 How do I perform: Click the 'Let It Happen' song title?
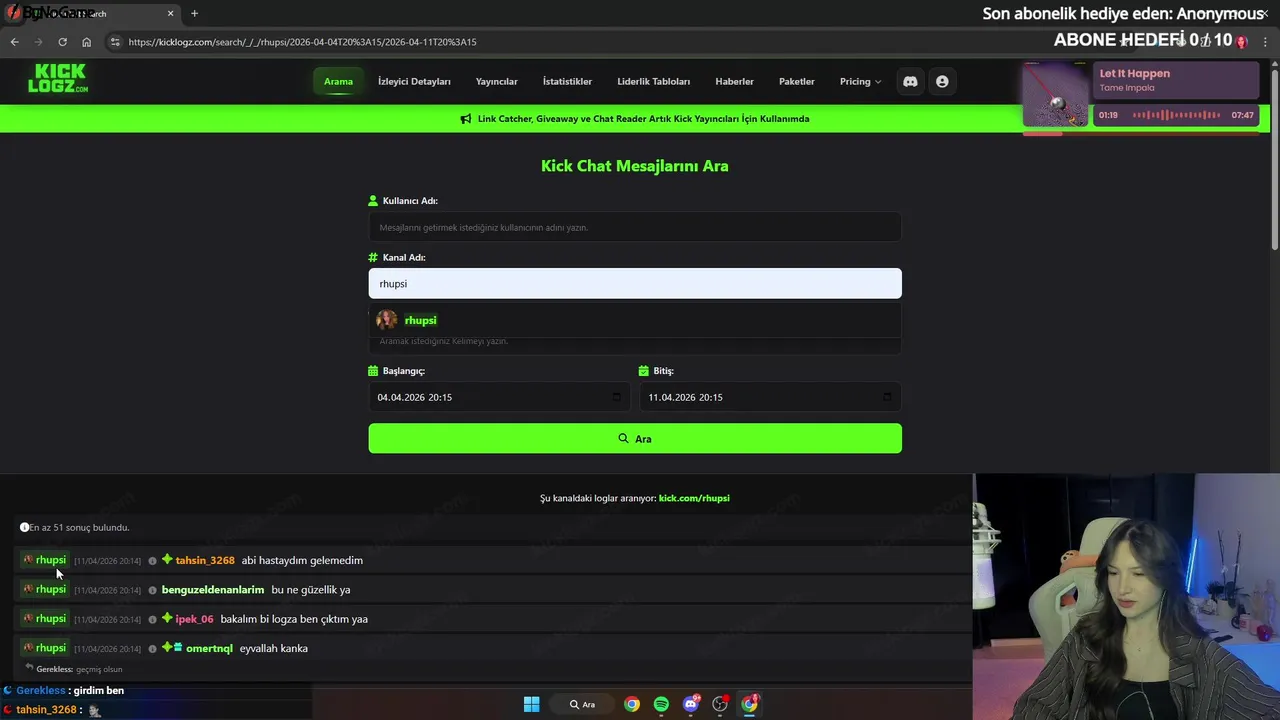tap(1135, 73)
